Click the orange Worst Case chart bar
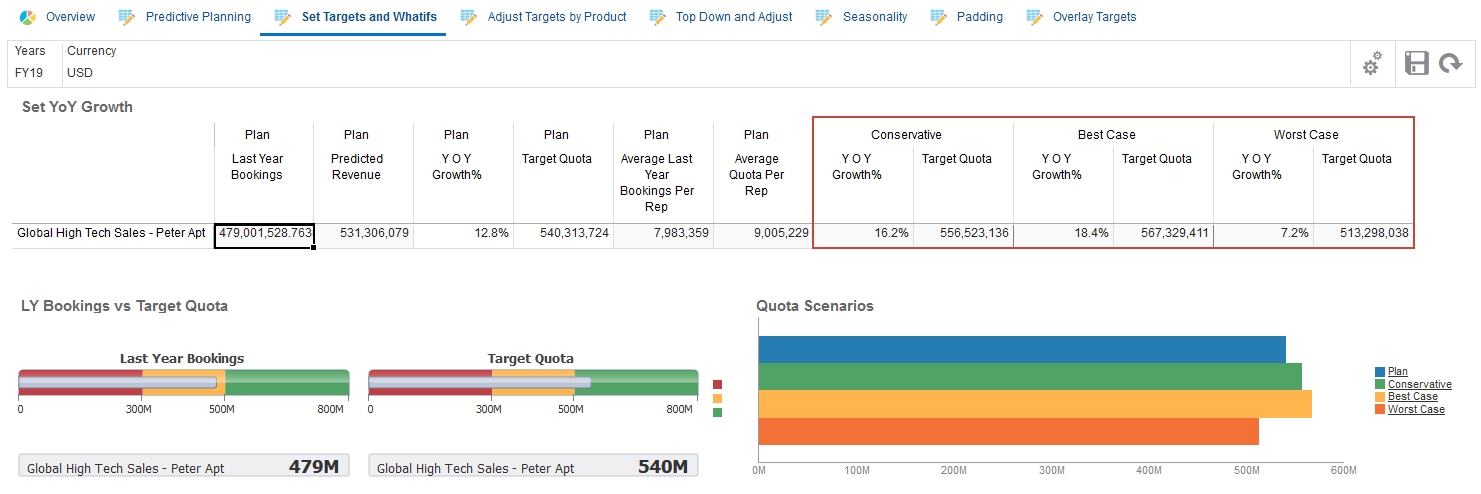The height and width of the screenshot is (494, 1481). coord(1008,431)
